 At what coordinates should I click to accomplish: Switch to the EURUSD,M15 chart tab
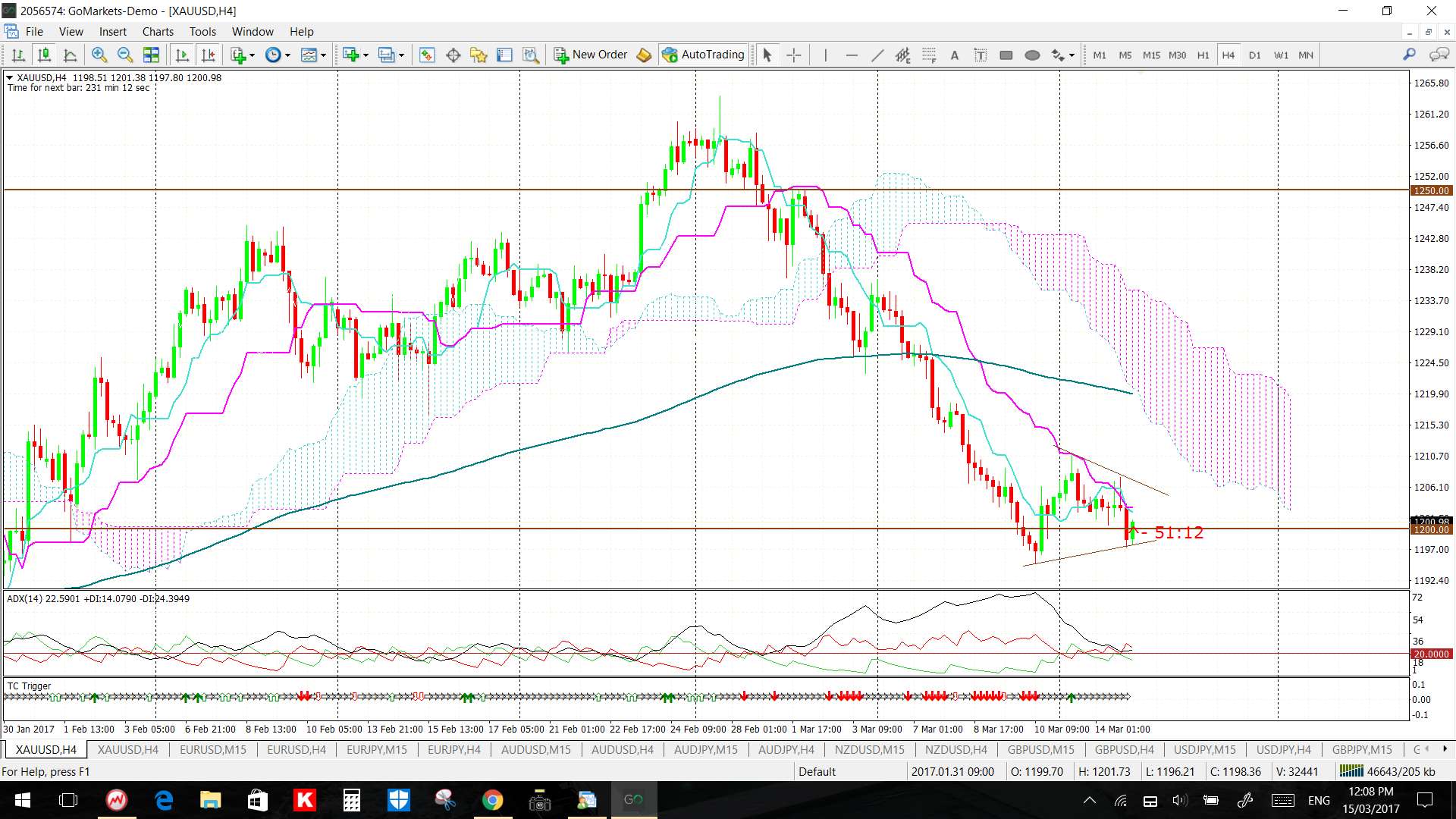click(212, 749)
